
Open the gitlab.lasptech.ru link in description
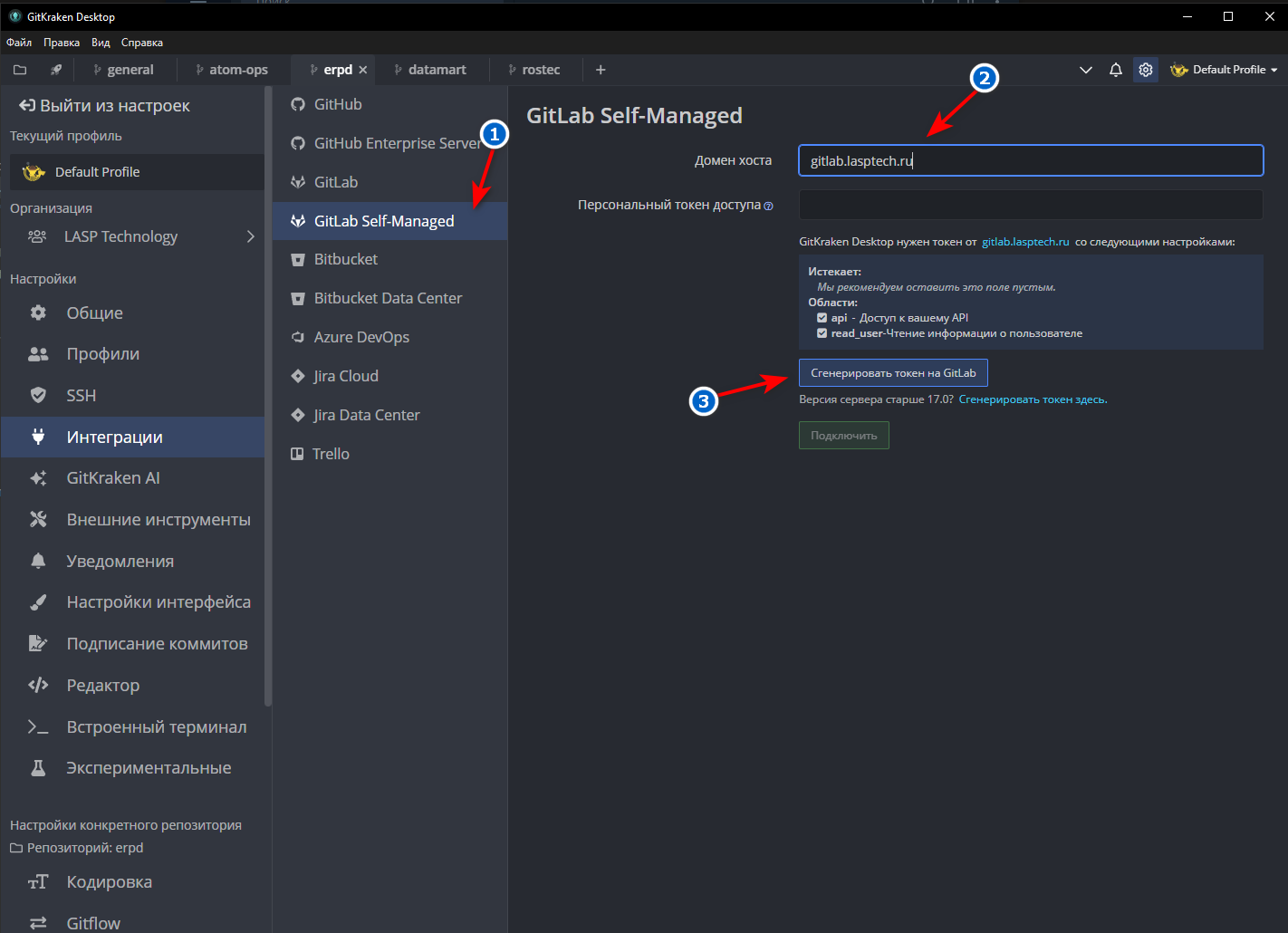[1025, 242]
